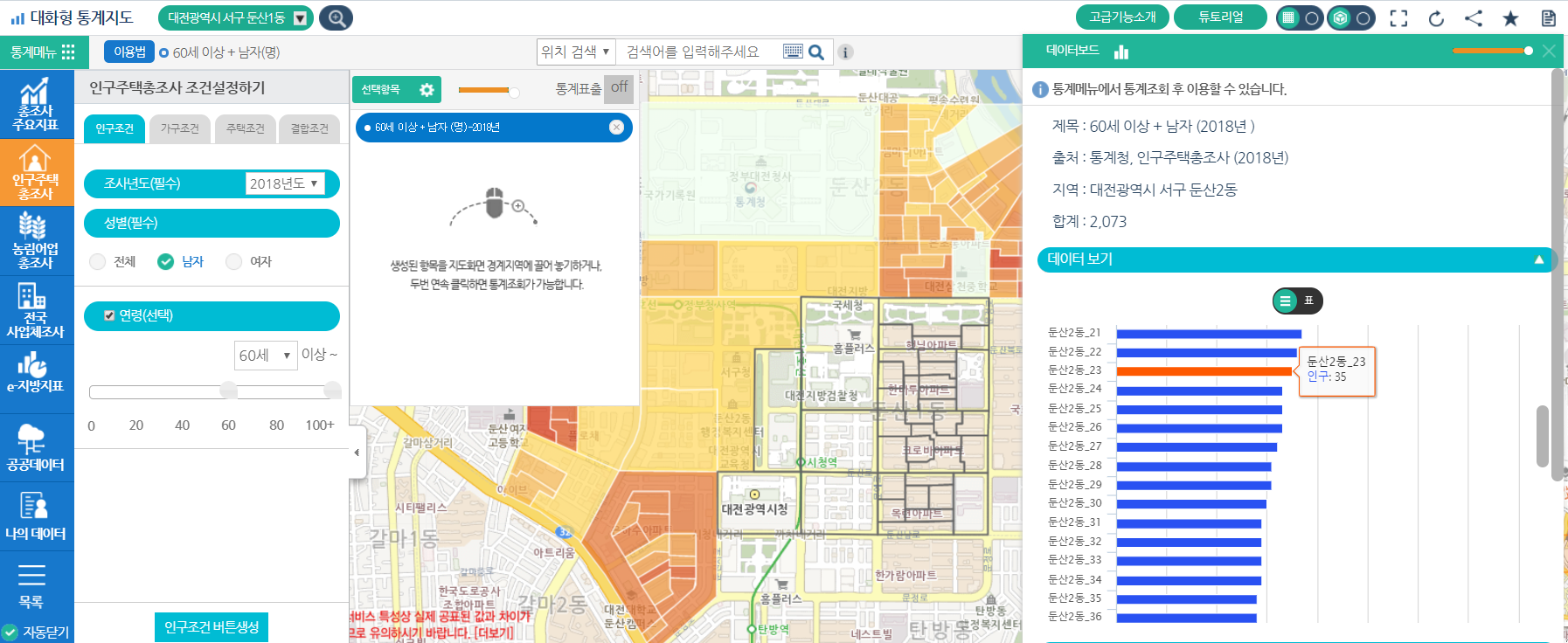Click the age range slider handle
Screen dimensions: 1568x643
[x=229, y=391]
